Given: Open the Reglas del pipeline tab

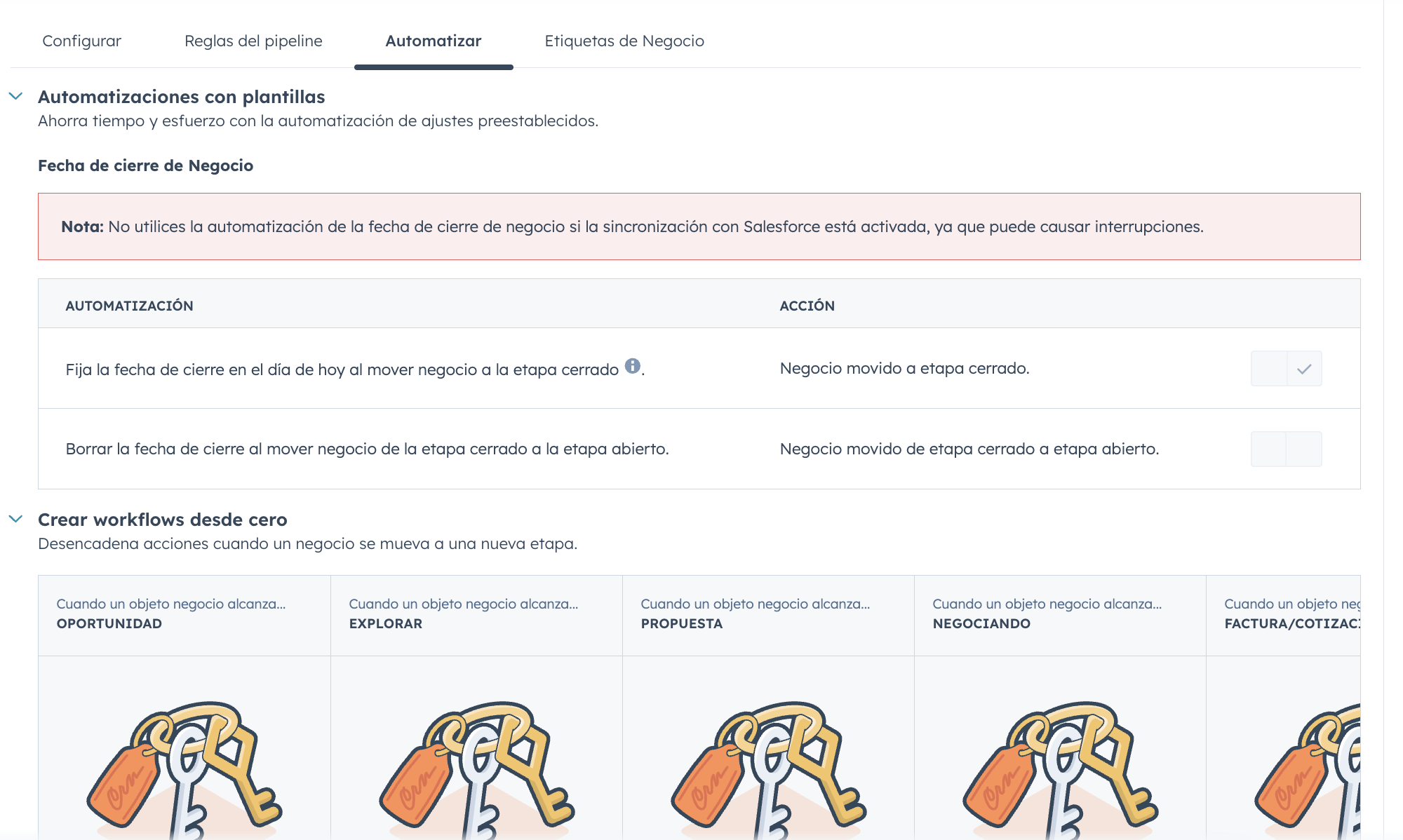Looking at the screenshot, I should [253, 41].
